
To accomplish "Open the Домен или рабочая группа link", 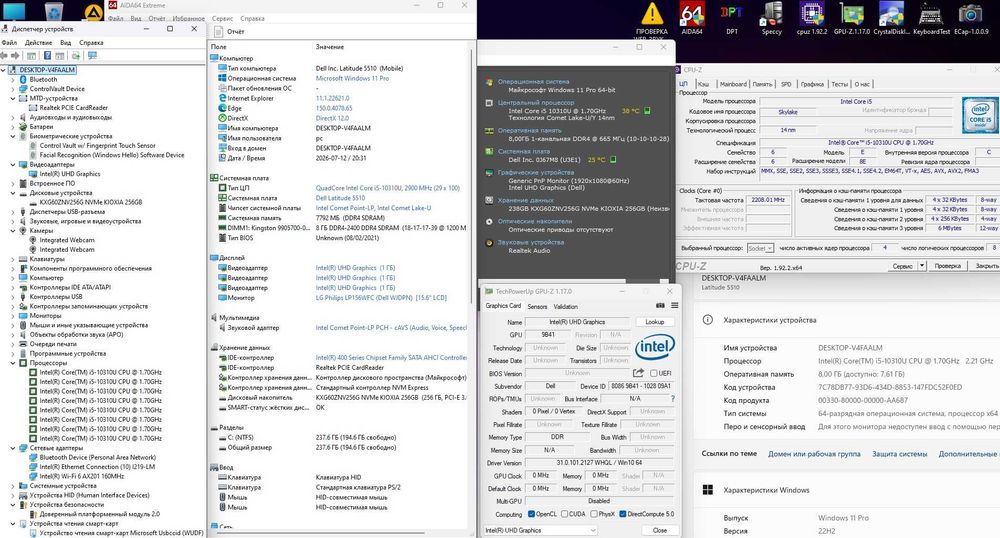I will point(814,454).
